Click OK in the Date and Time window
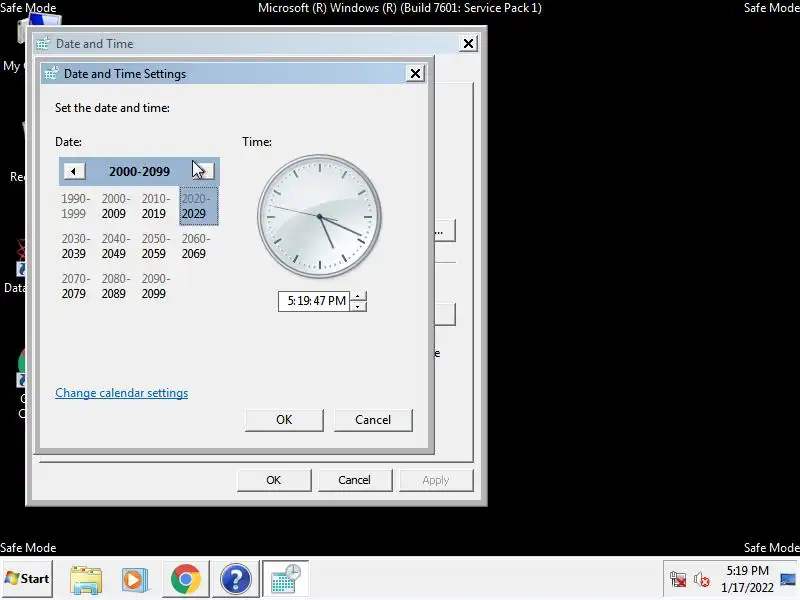The width and height of the screenshot is (800, 600). tap(274, 480)
